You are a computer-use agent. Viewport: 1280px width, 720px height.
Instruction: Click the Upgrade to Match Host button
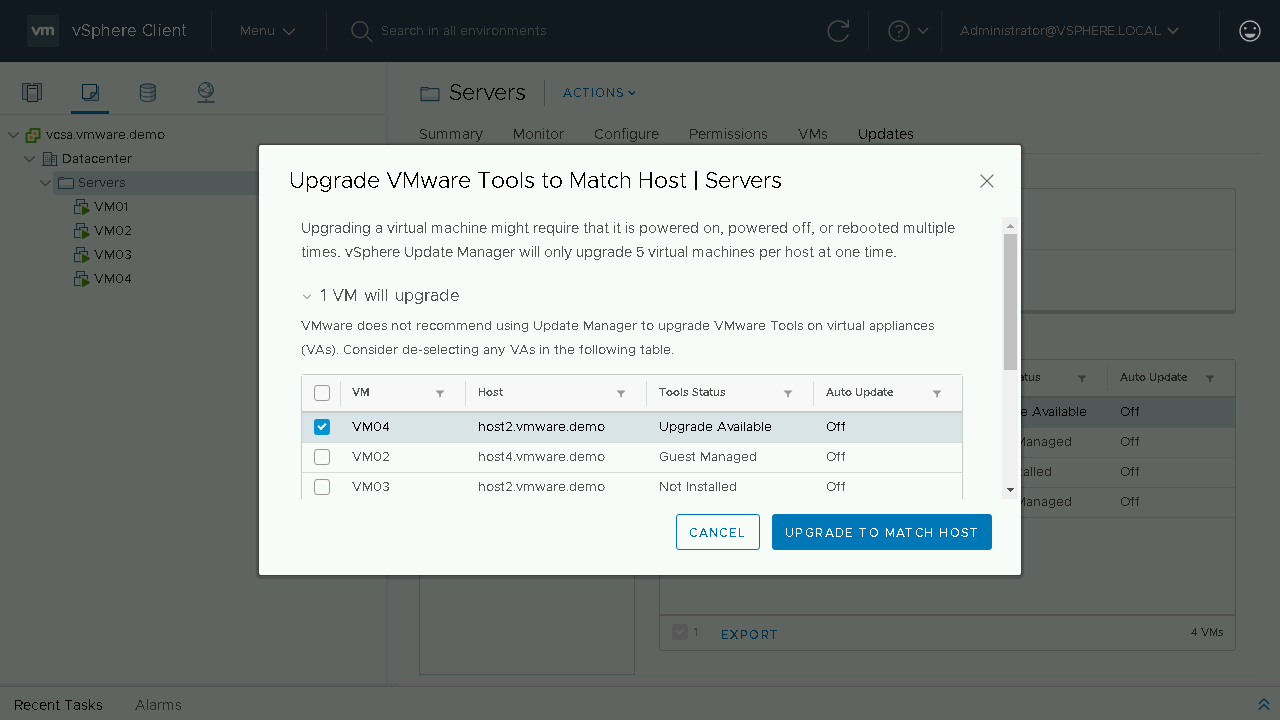(x=881, y=532)
